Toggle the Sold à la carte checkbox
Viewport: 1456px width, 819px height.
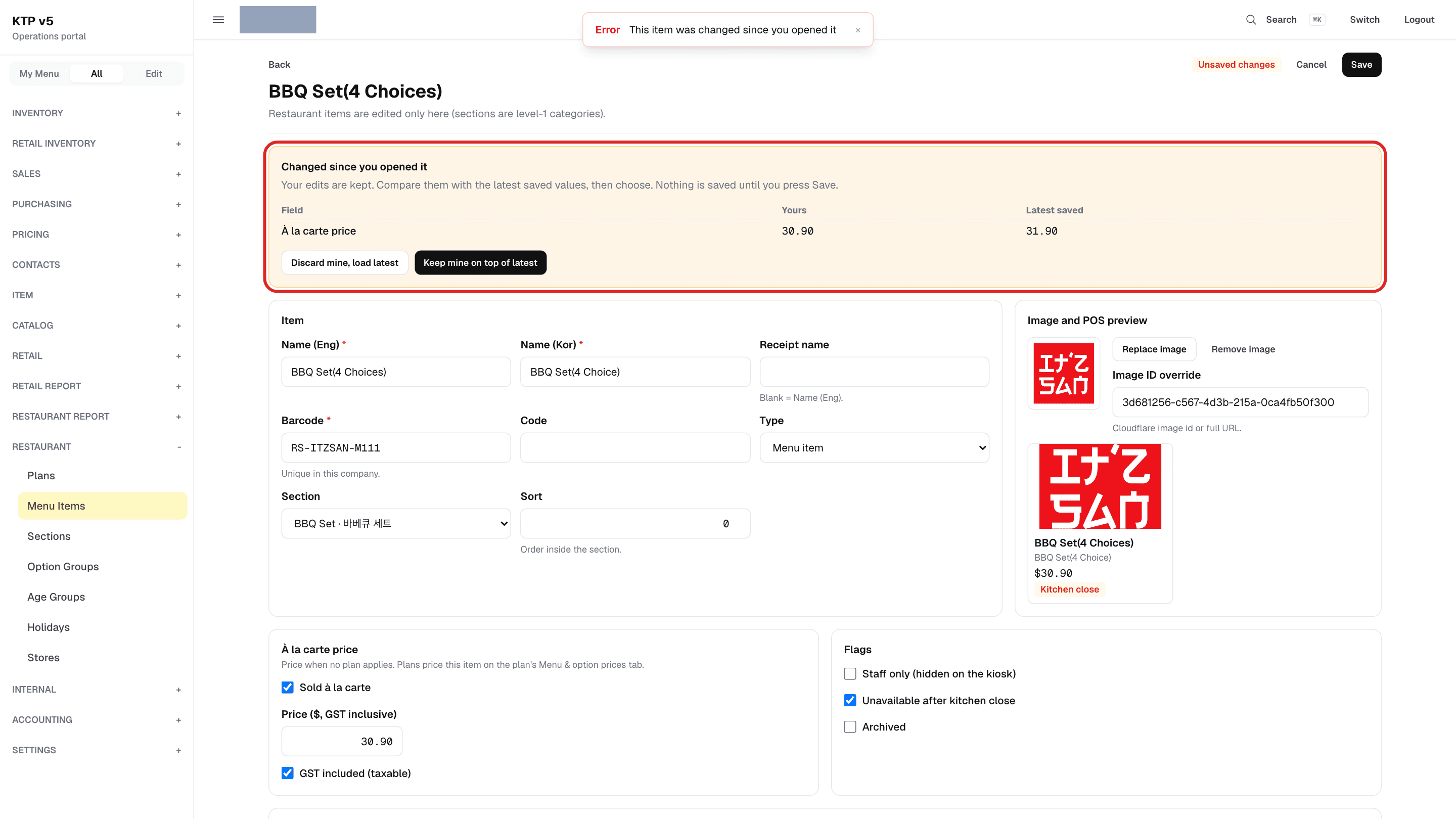[288, 688]
